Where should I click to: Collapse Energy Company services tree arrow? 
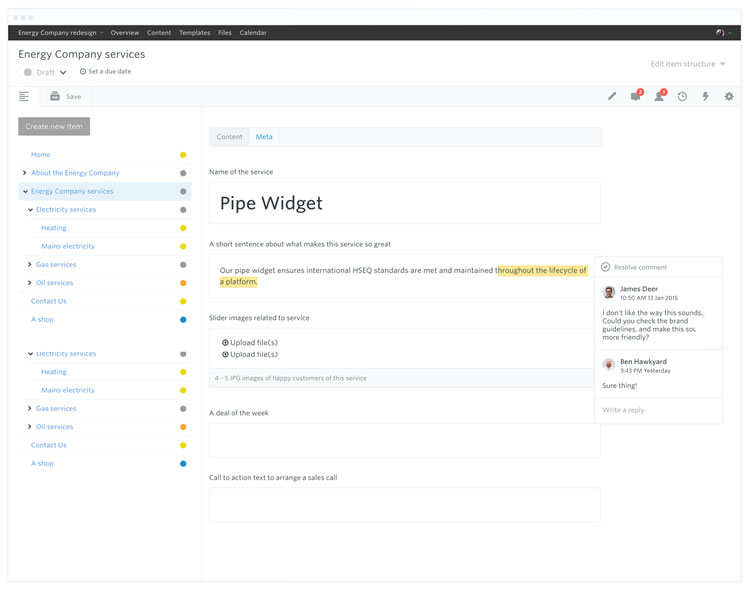click(25, 191)
